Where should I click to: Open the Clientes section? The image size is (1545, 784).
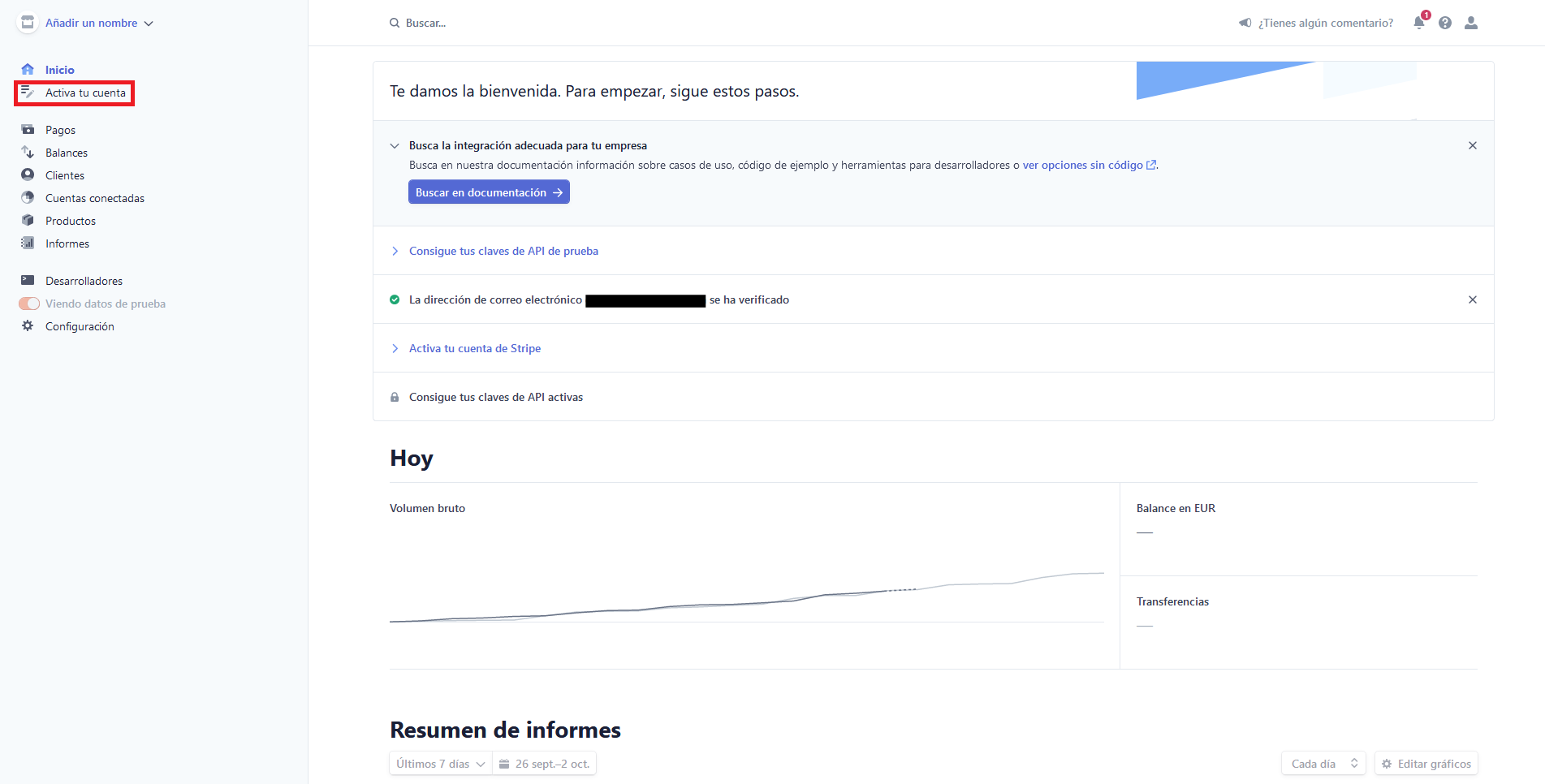65,175
